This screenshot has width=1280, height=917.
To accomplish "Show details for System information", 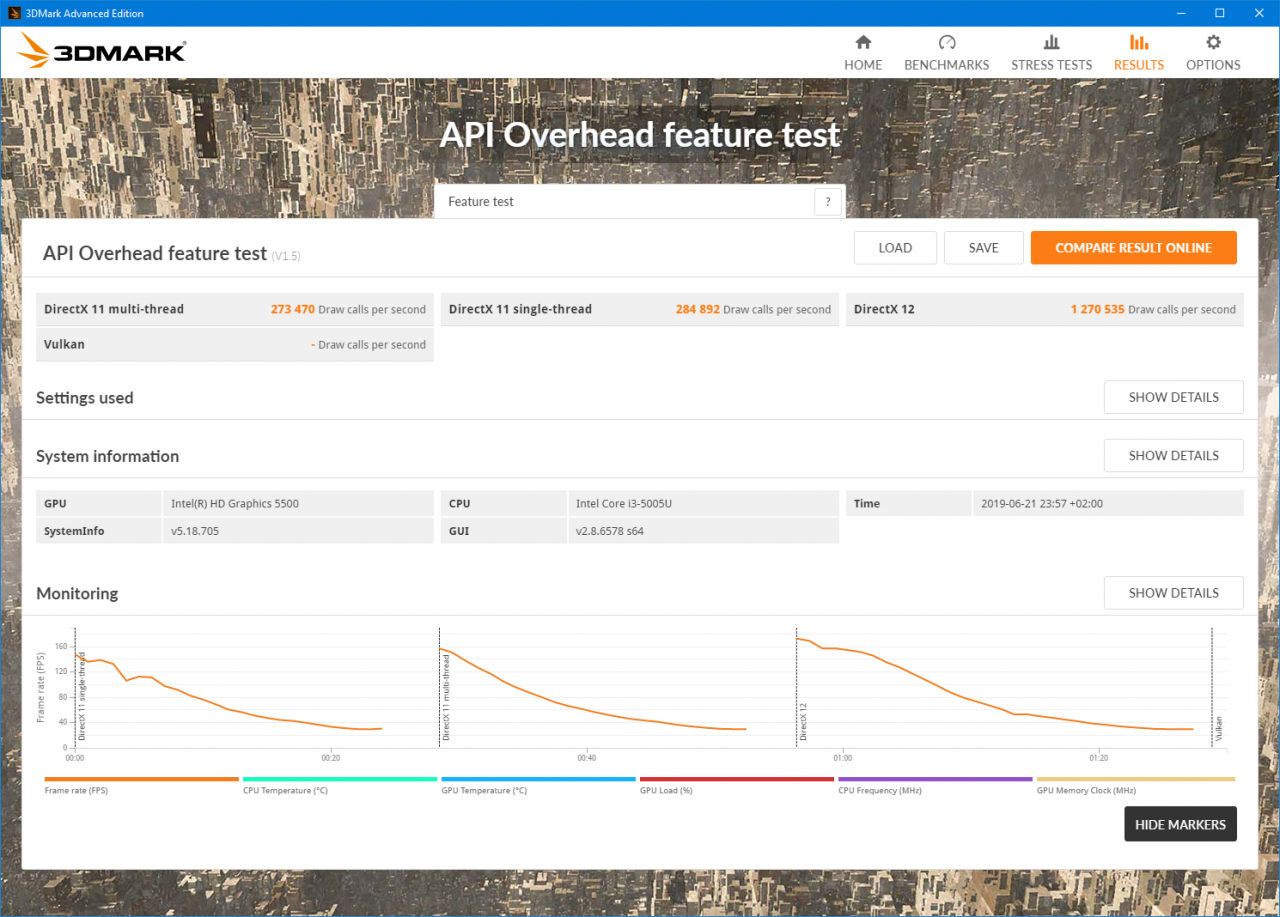I will (1174, 455).
